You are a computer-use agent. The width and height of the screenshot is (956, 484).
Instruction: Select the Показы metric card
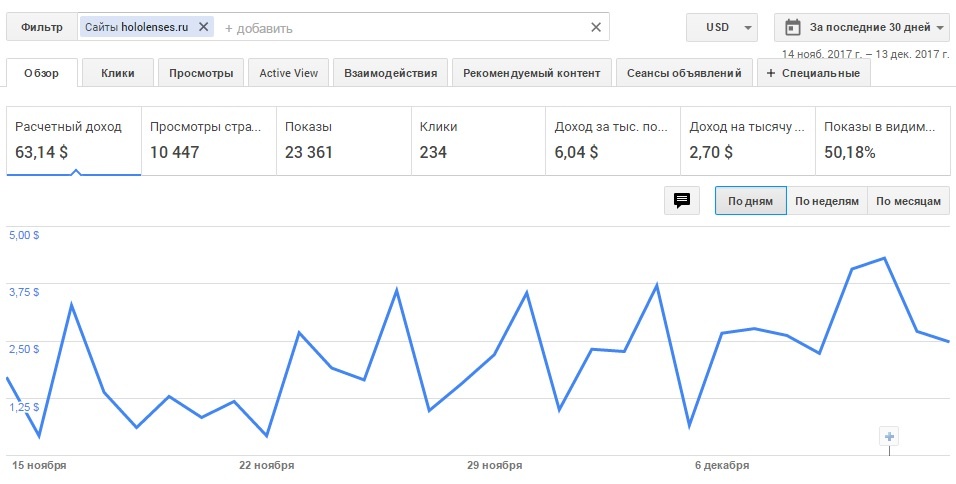[x=342, y=141]
